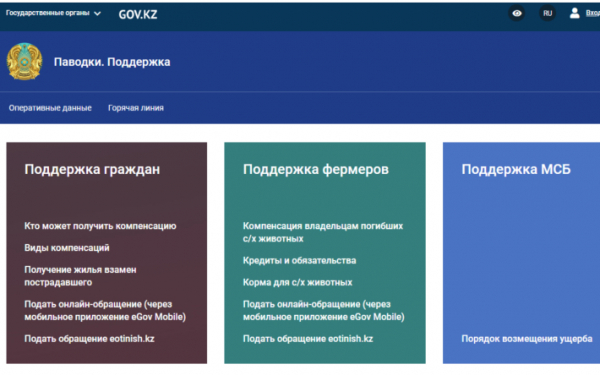Expand the Государственные органы dropdown

[x=53, y=13]
